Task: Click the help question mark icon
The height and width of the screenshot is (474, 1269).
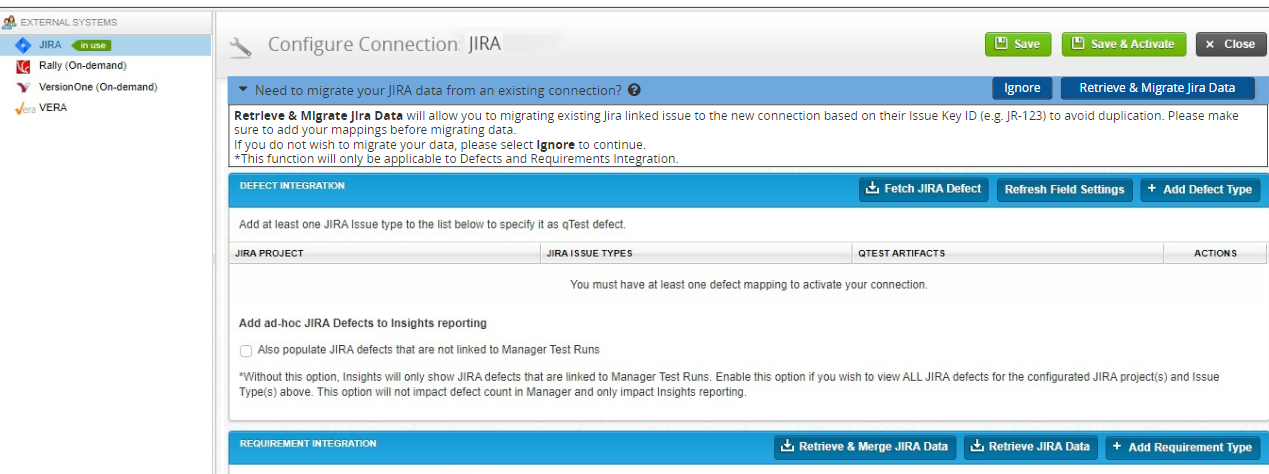Action: coord(634,90)
